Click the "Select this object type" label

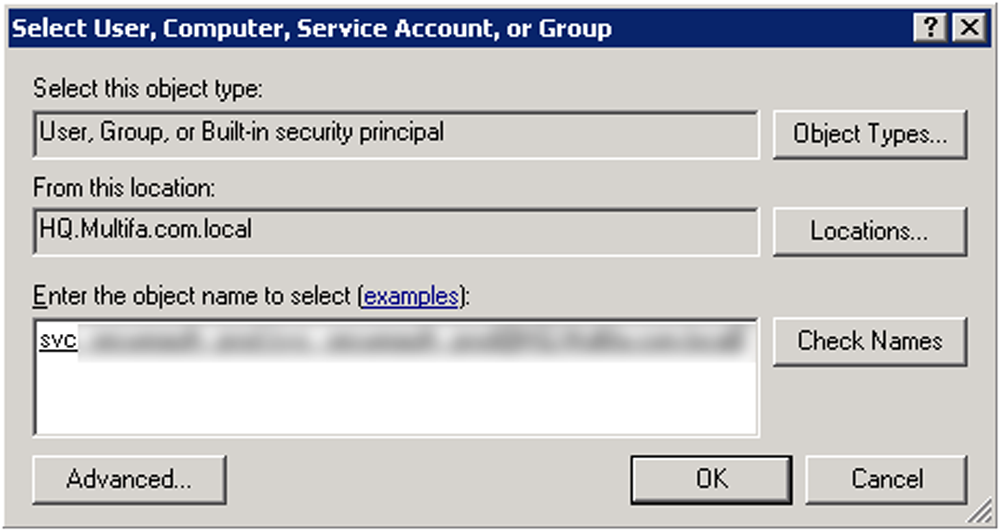point(147,89)
